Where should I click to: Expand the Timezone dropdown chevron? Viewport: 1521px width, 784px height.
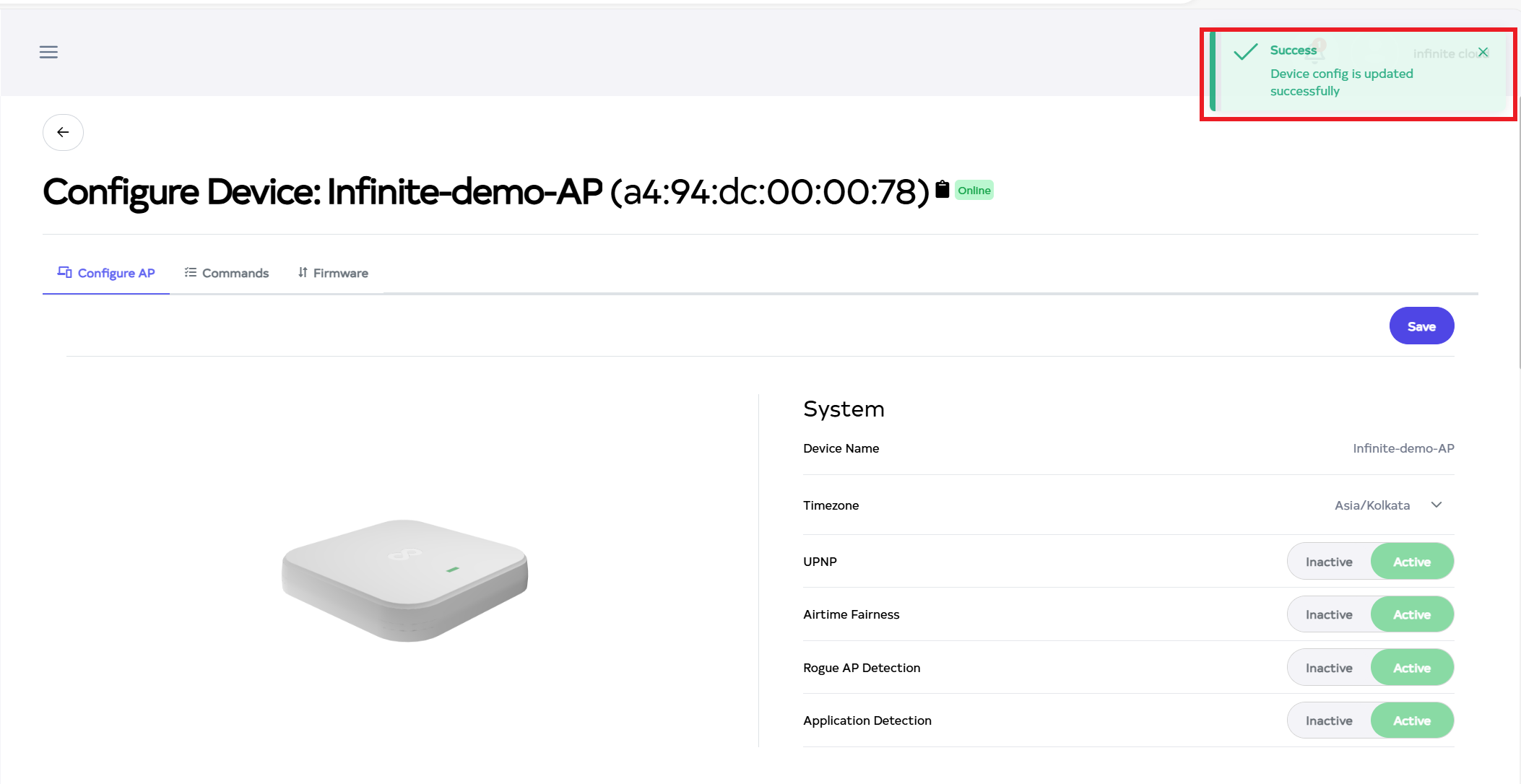(x=1436, y=505)
